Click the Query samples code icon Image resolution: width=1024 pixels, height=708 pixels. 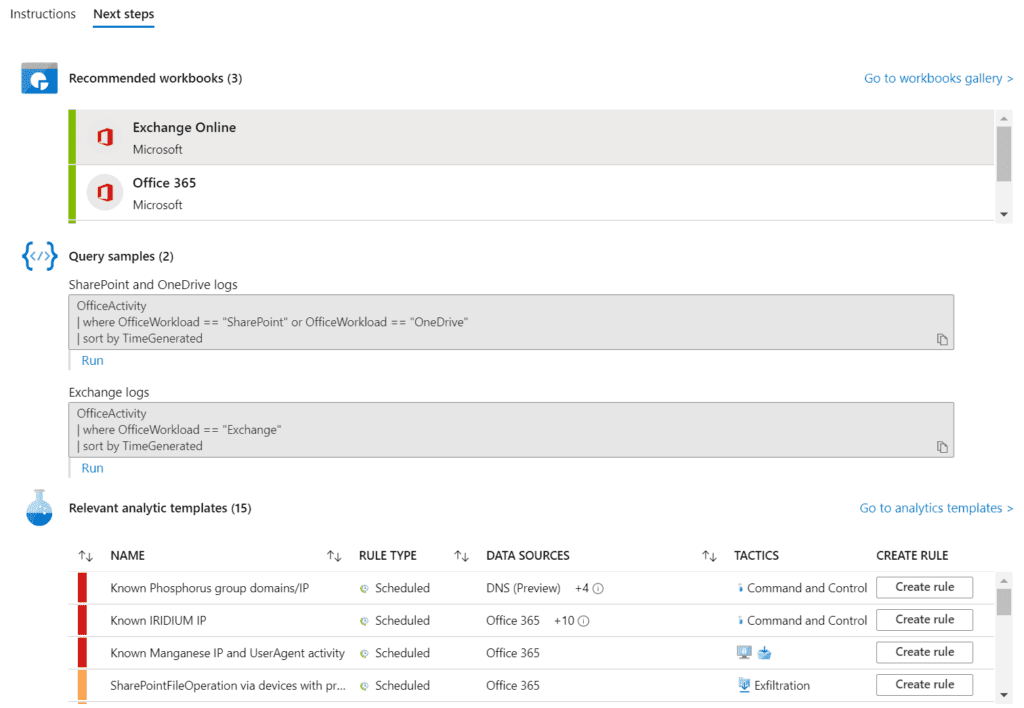(39, 256)
